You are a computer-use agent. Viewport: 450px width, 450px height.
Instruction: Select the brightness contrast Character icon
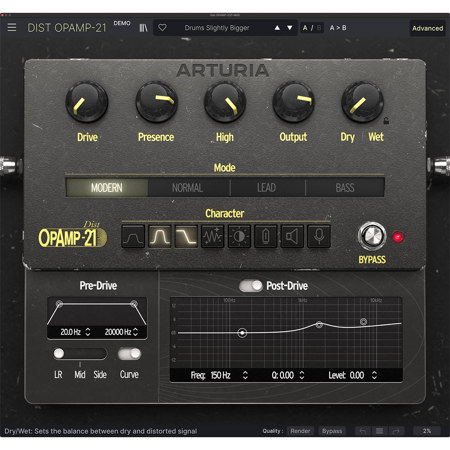[x=239, y=236]
